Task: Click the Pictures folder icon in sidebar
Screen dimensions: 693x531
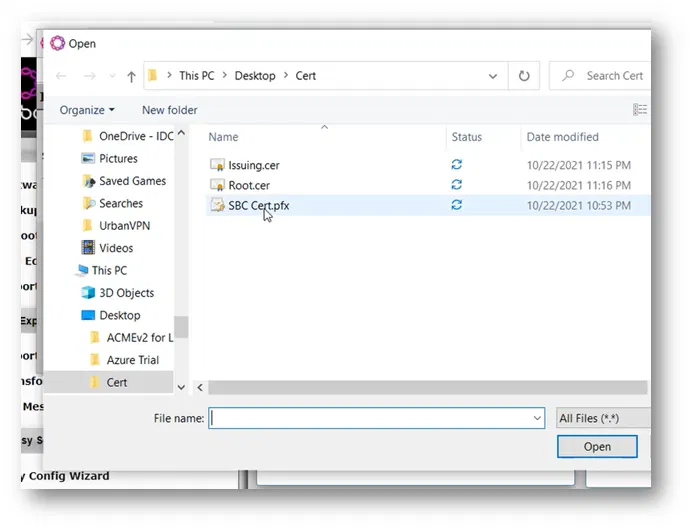Action: [87, 158]
